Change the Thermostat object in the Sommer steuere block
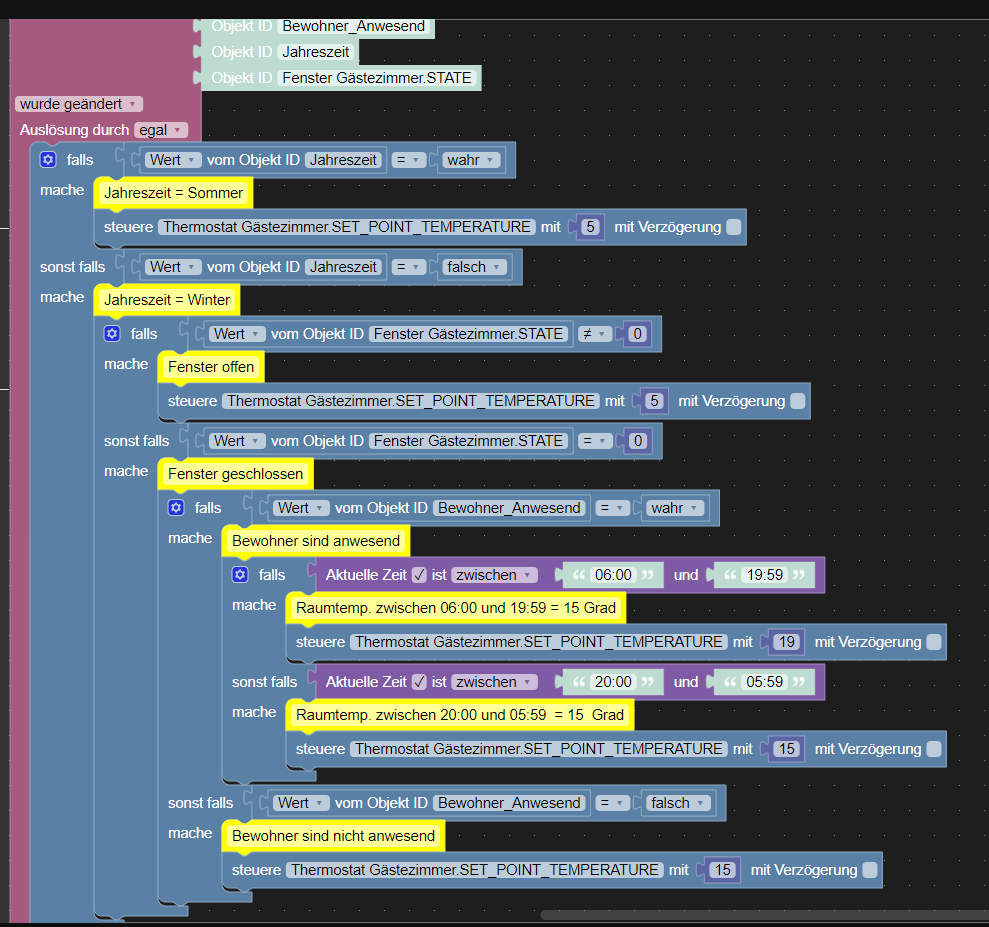This screenshot has height=927, width=989. tap(346, 227)
